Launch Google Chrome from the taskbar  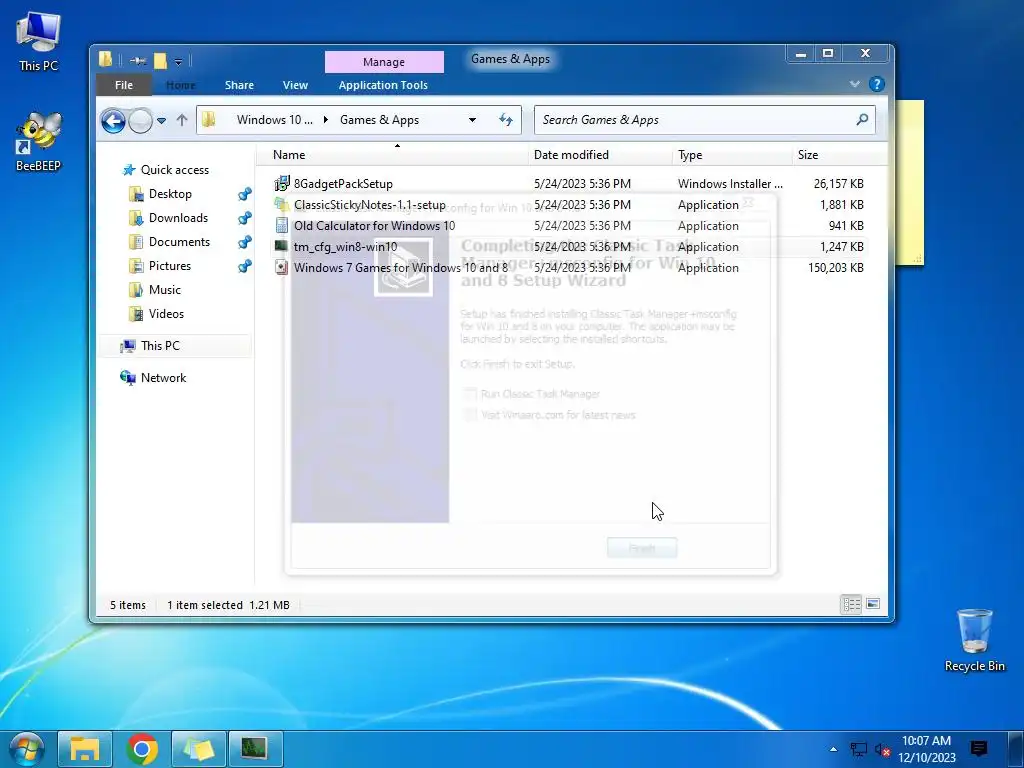[142, 749]
